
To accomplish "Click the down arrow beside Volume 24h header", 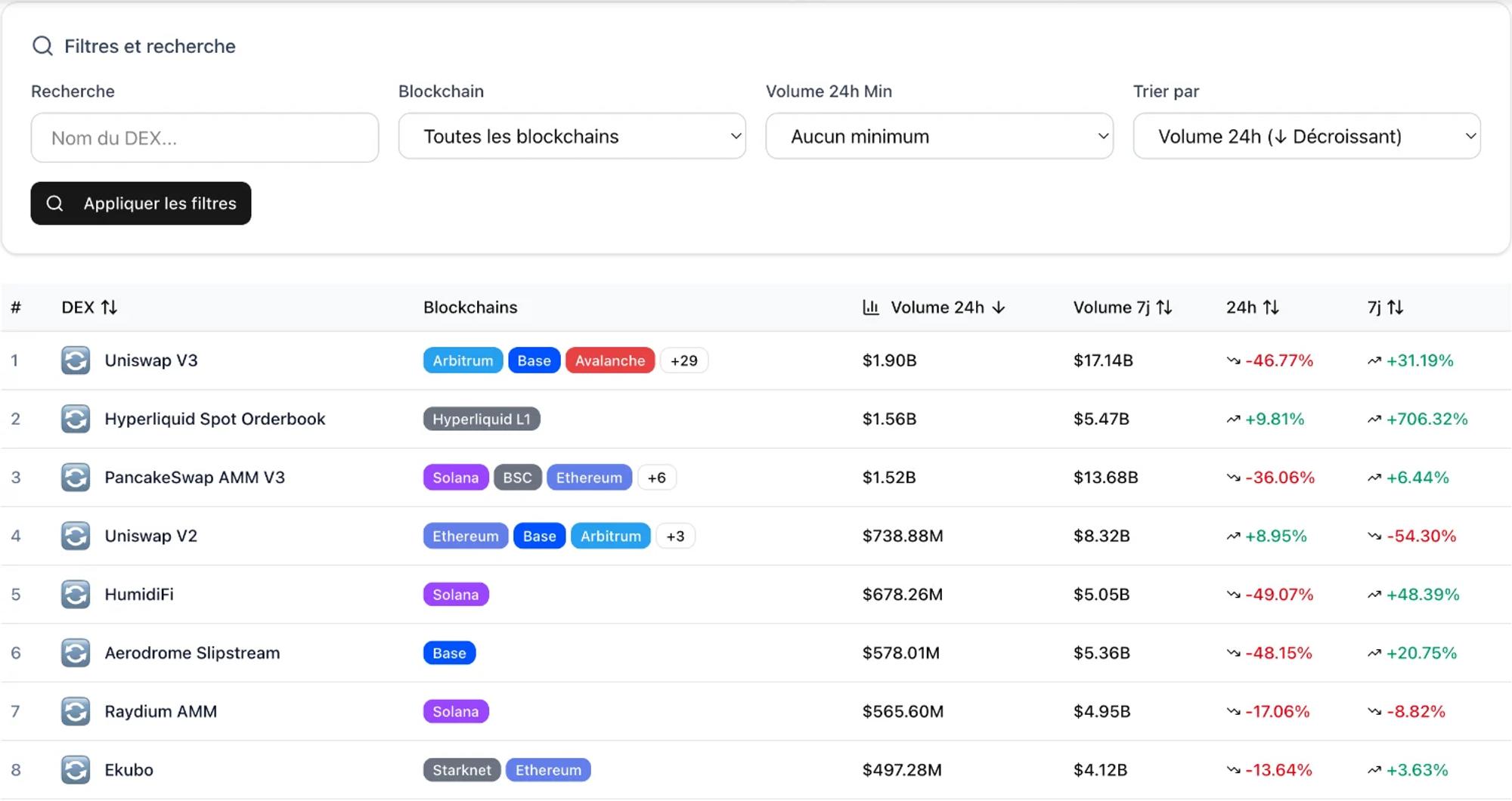I will [x=999, y=308].
